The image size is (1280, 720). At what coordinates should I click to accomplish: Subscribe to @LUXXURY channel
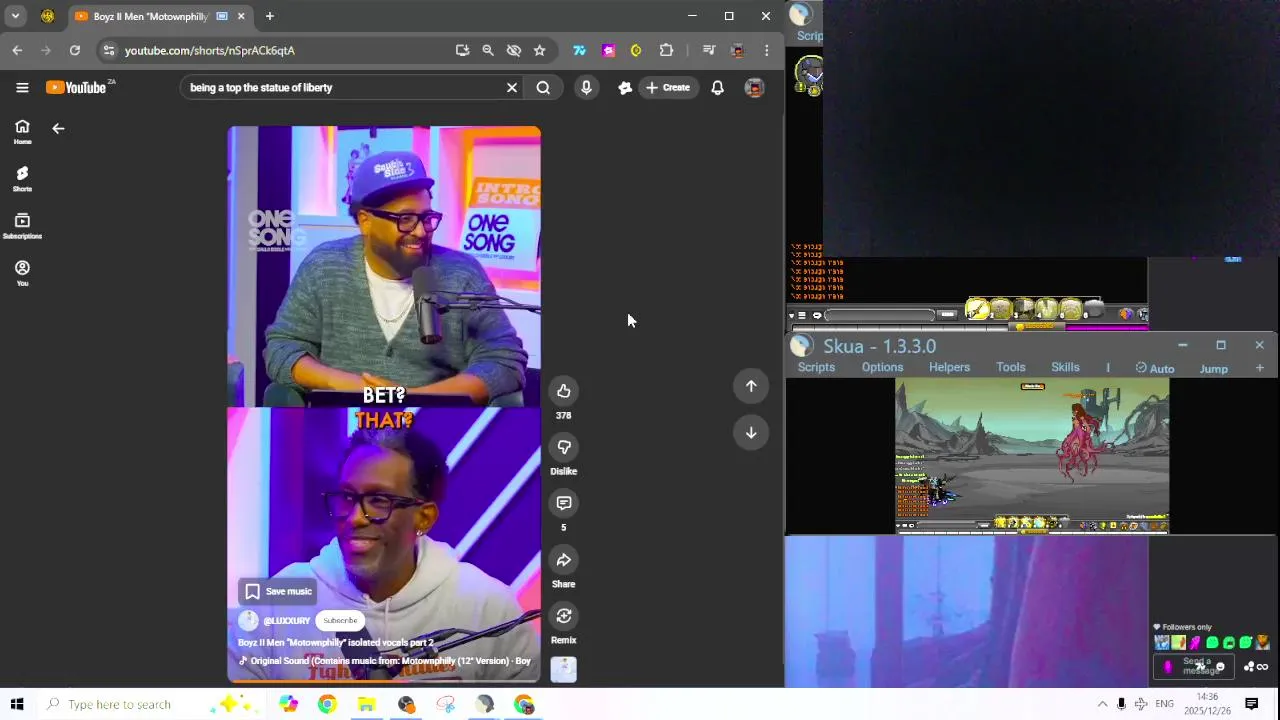point(340,620)
